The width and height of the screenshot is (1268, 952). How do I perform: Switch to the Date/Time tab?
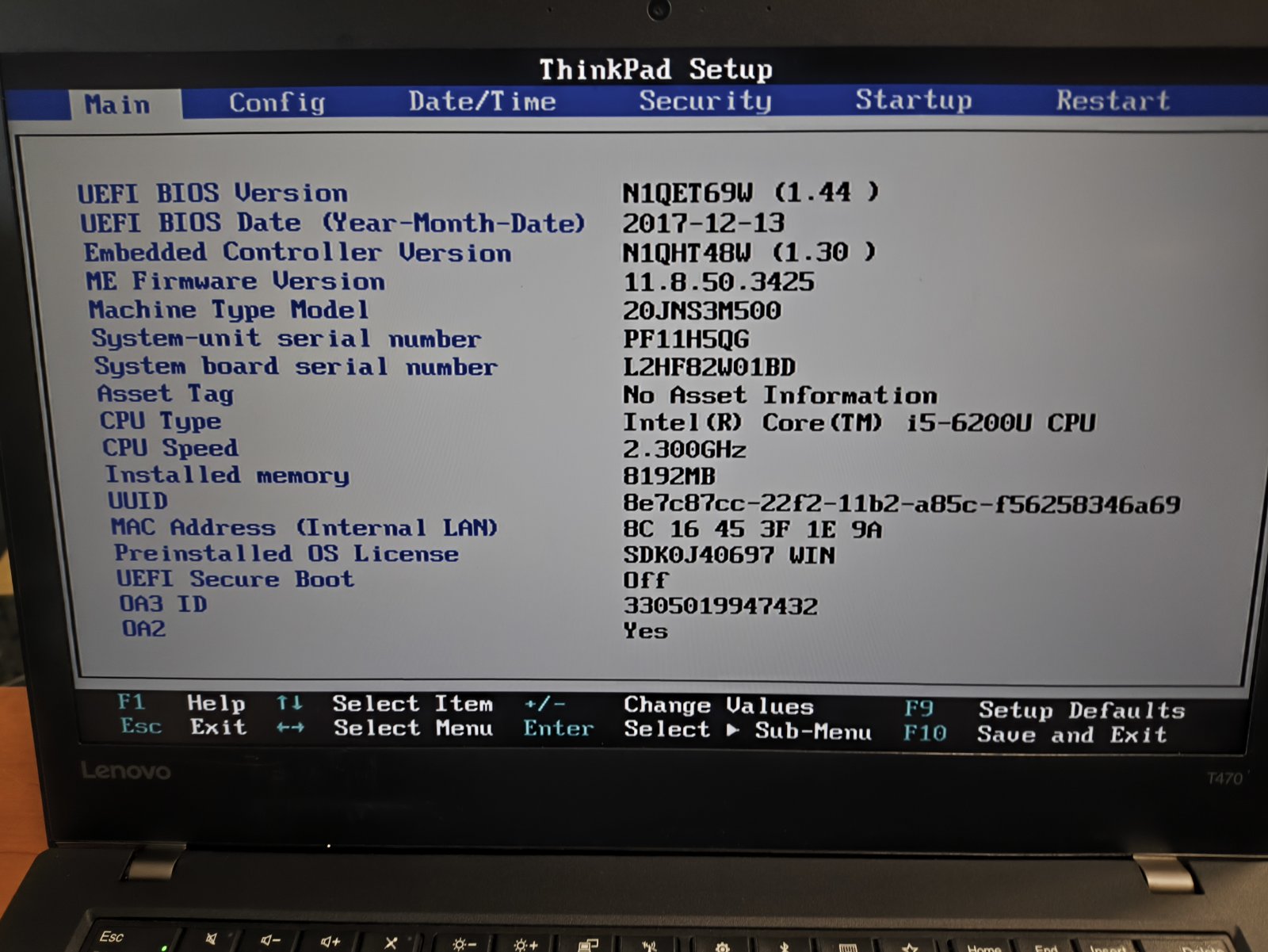pos(482,101)
